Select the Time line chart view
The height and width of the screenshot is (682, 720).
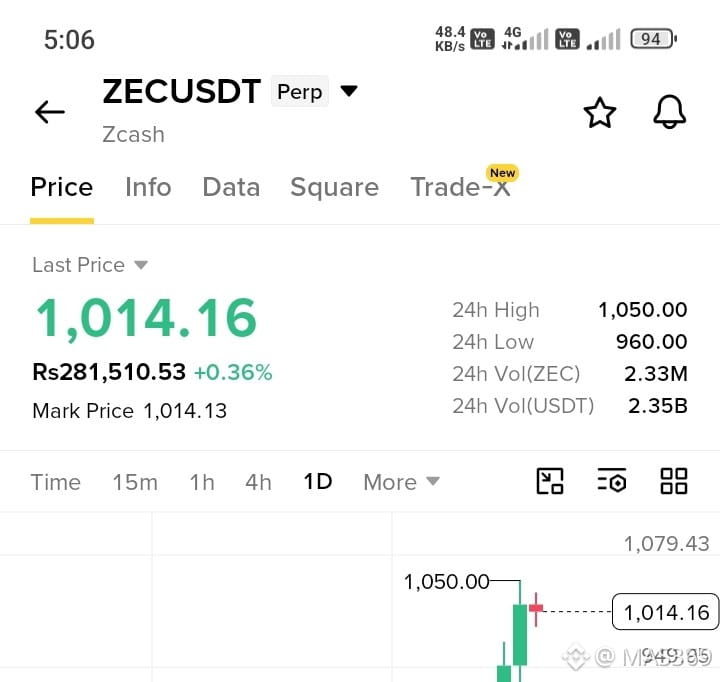(56, 482)
